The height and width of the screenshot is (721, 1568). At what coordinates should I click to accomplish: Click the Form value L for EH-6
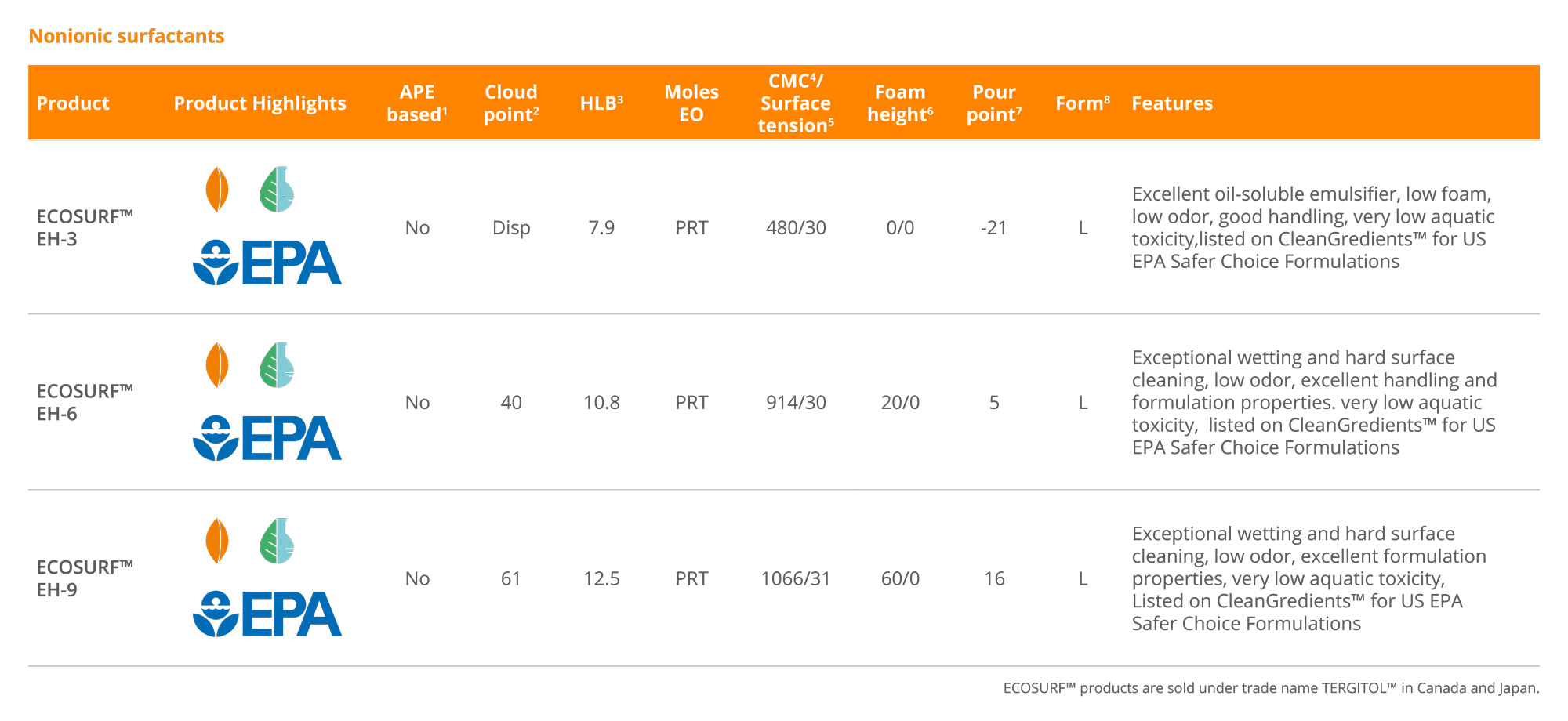[1083, 403]
